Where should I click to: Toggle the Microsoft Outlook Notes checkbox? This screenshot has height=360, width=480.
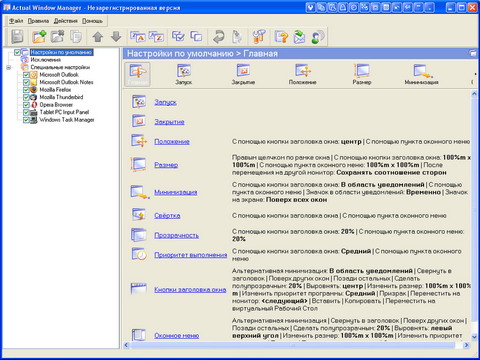[26, 82]
